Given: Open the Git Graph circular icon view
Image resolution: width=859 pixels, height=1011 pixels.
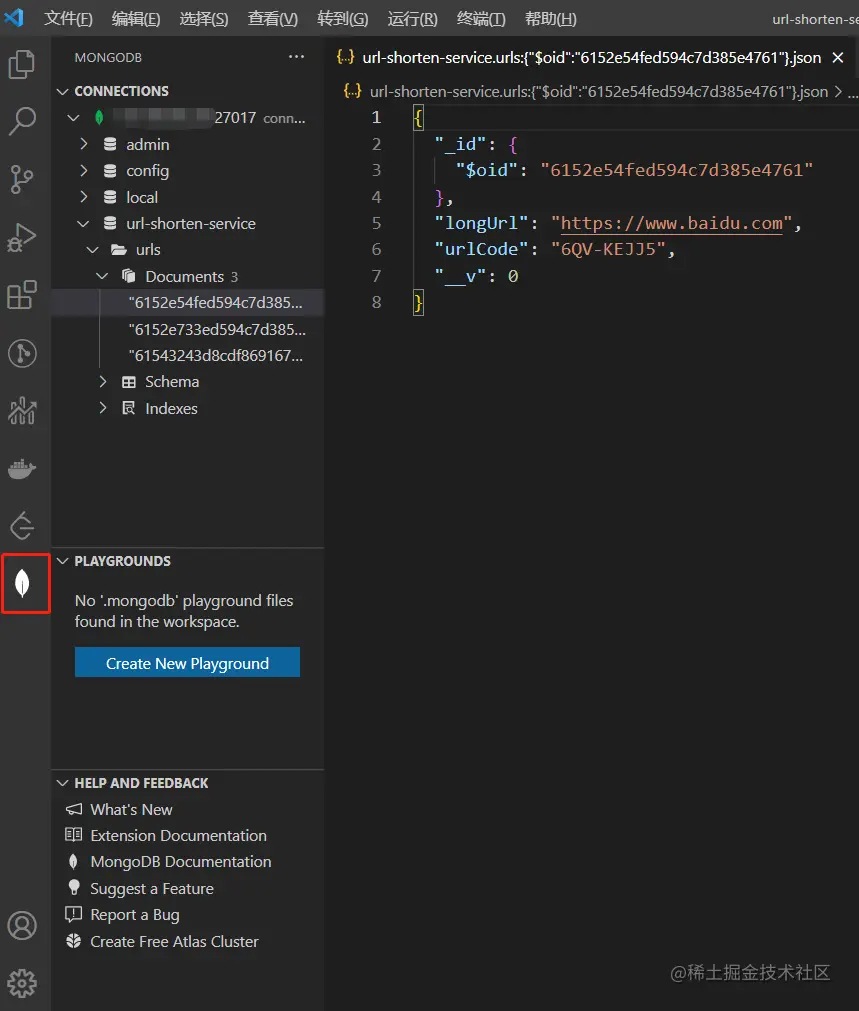Looking at the screenshot, I should pos(22,353).
